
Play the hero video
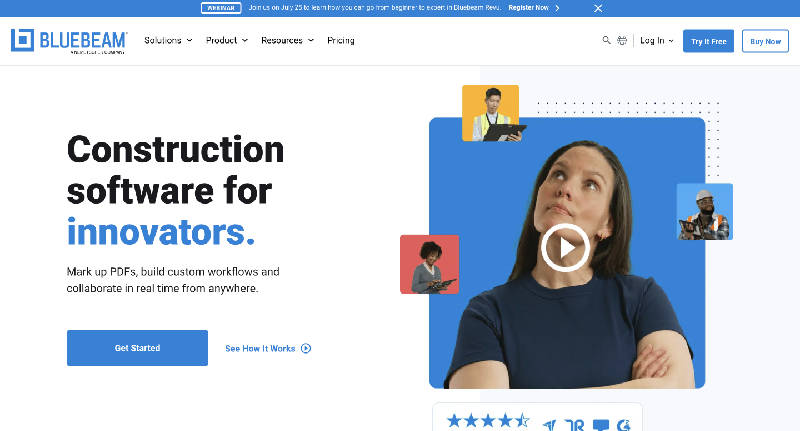point(565,248)
